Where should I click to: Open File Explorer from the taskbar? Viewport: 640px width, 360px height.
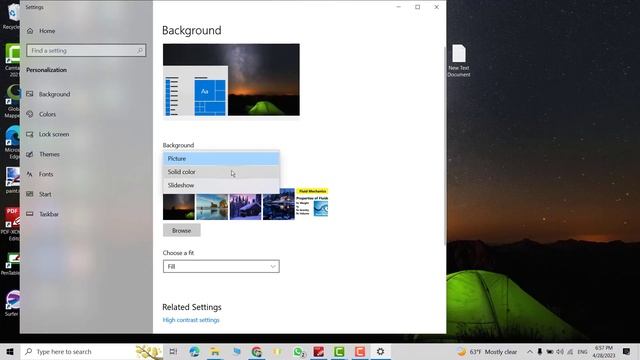pyautogui.click(x=215, y=351)
